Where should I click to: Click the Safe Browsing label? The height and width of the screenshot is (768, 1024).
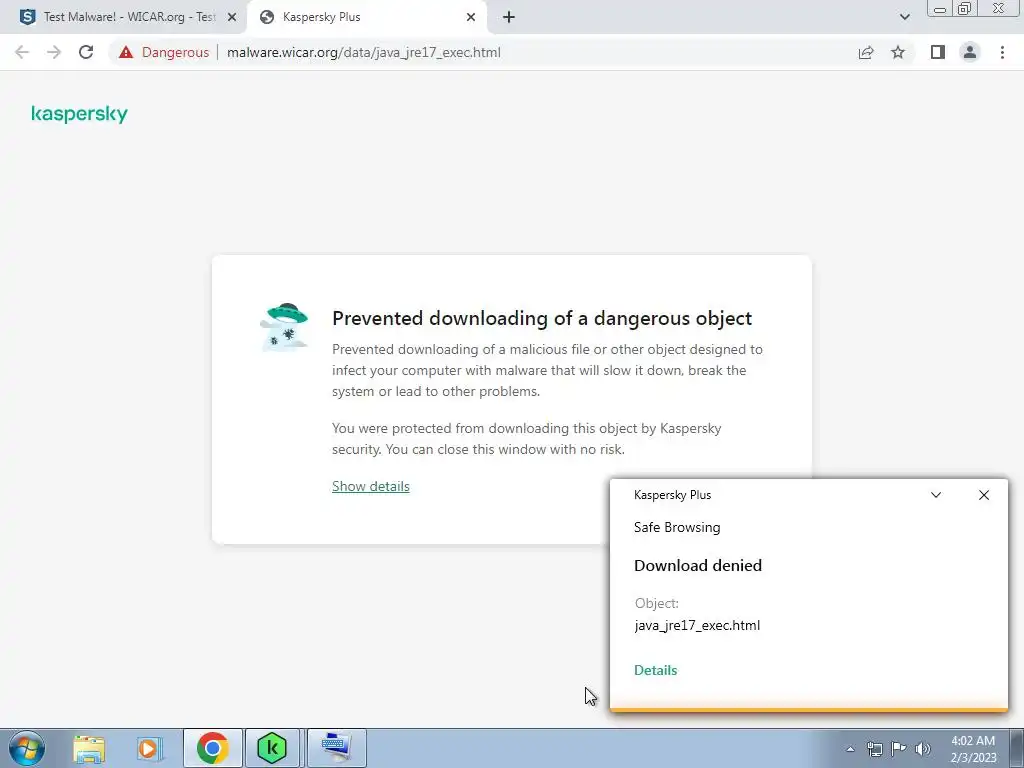pyautogui.click(x=677, y=528)
